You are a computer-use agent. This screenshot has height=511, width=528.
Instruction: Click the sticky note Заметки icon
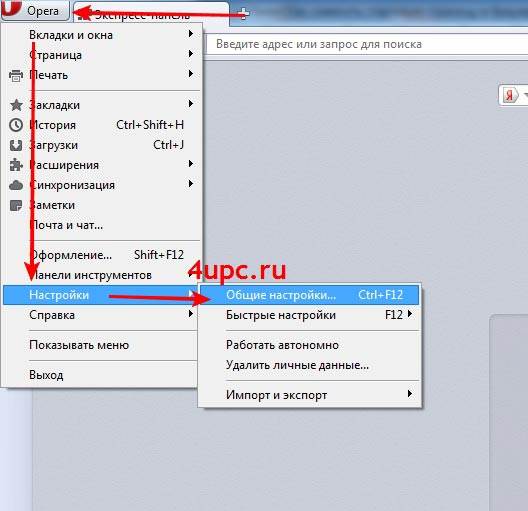(16, 205)
